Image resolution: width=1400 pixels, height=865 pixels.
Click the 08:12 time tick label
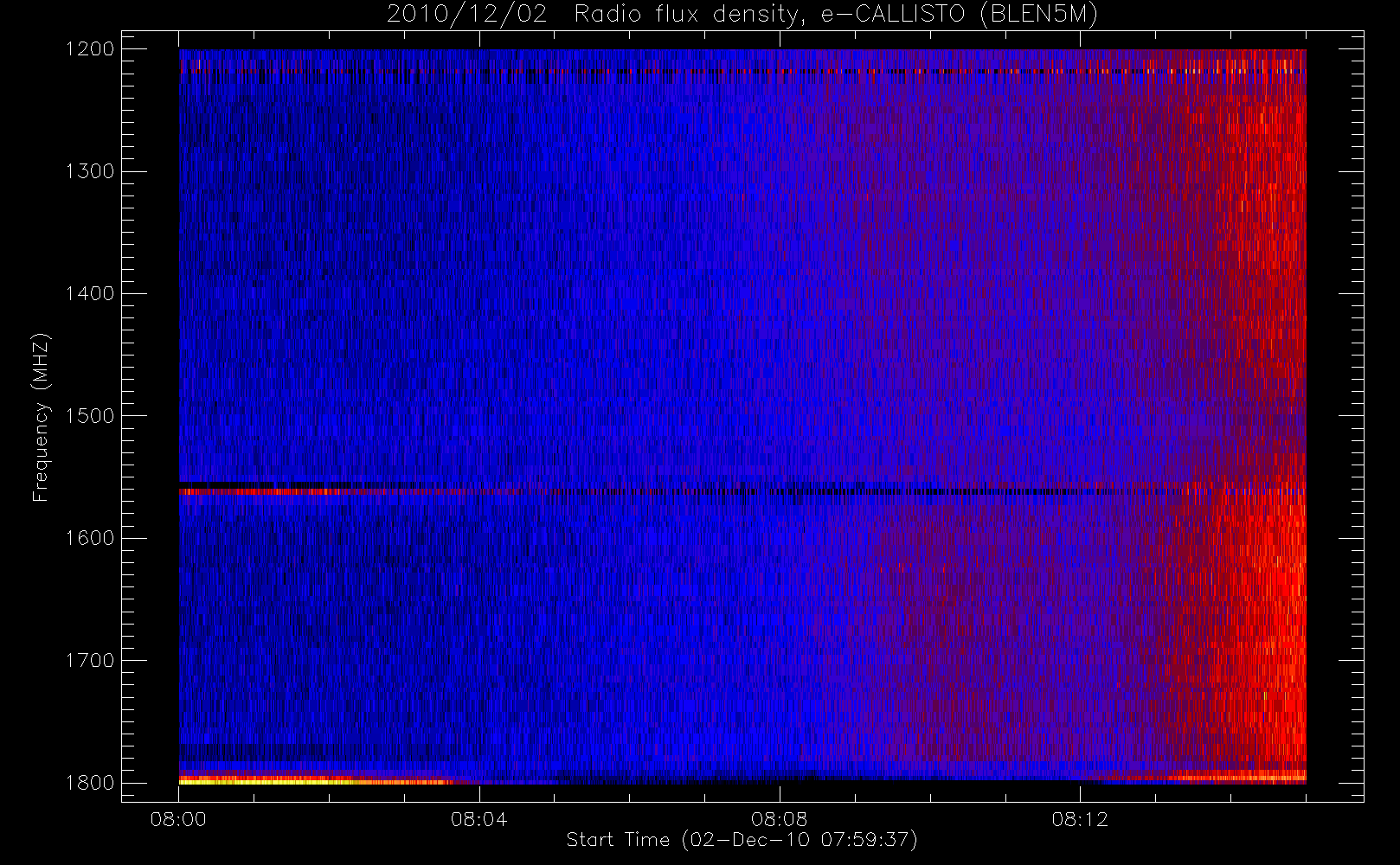[1080, 819]
